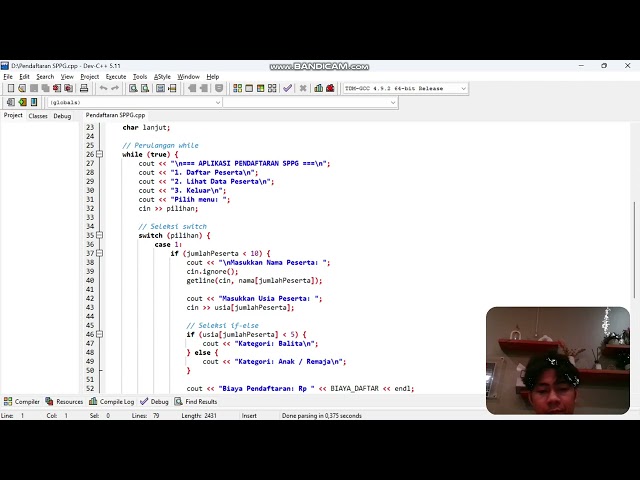The height and width of the screenshot is (480, 640).
Task: Open the Compiler bottom panel tab
Action: [x=22, y=402]
